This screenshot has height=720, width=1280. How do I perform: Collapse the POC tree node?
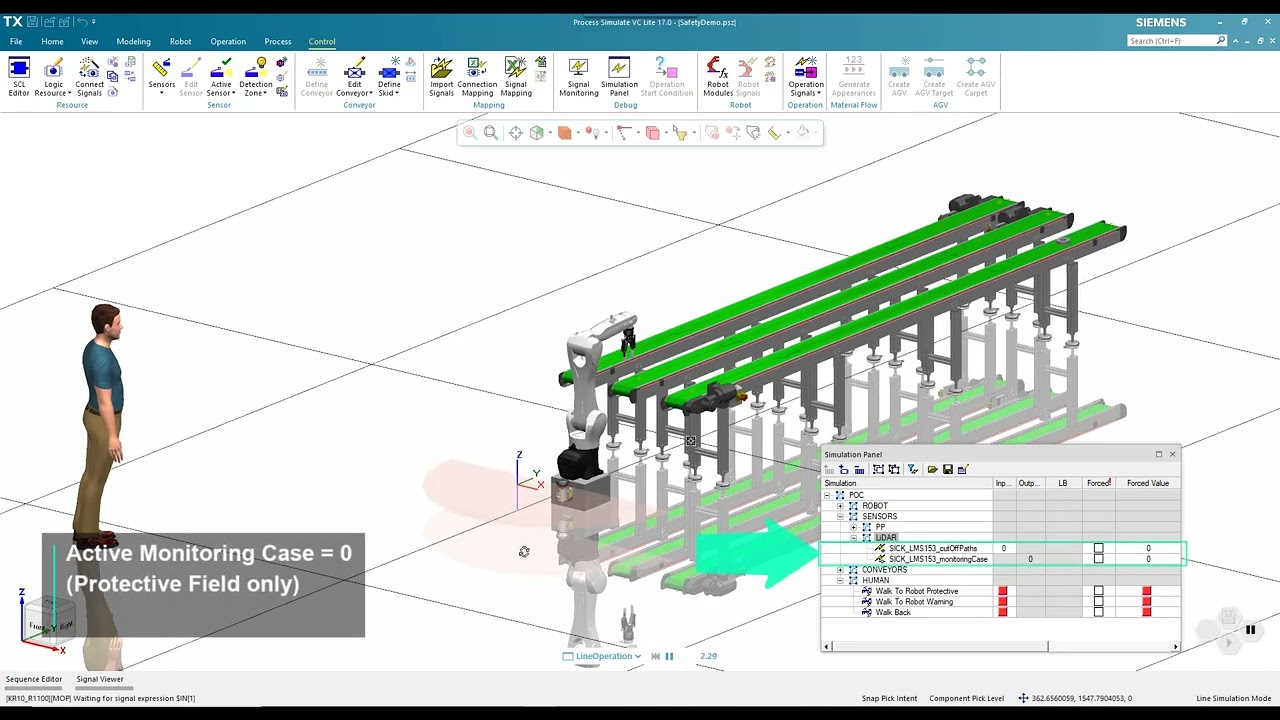827,495
